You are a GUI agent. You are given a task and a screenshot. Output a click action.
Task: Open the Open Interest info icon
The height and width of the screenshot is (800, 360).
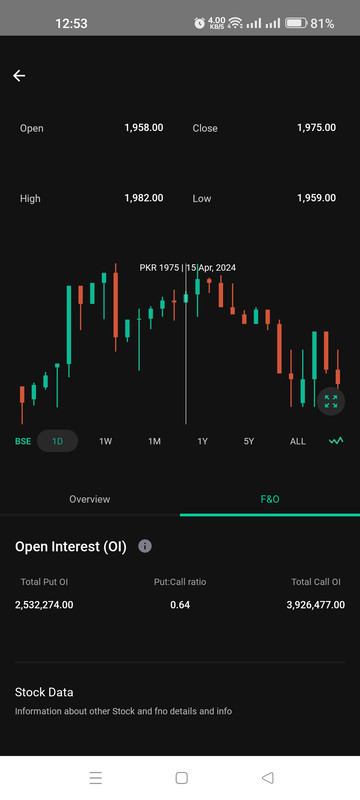coord(145,546)
